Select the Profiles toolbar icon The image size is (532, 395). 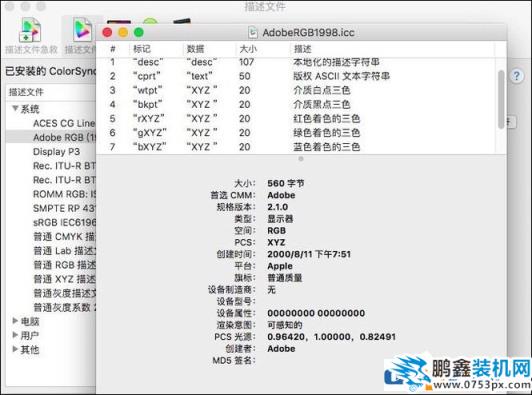click(x=81, y=36)
